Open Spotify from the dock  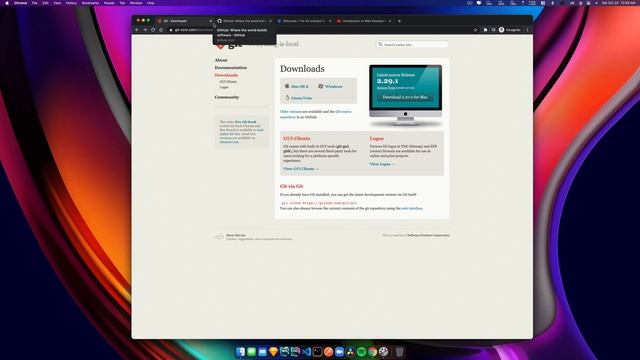tap(362, 351)
